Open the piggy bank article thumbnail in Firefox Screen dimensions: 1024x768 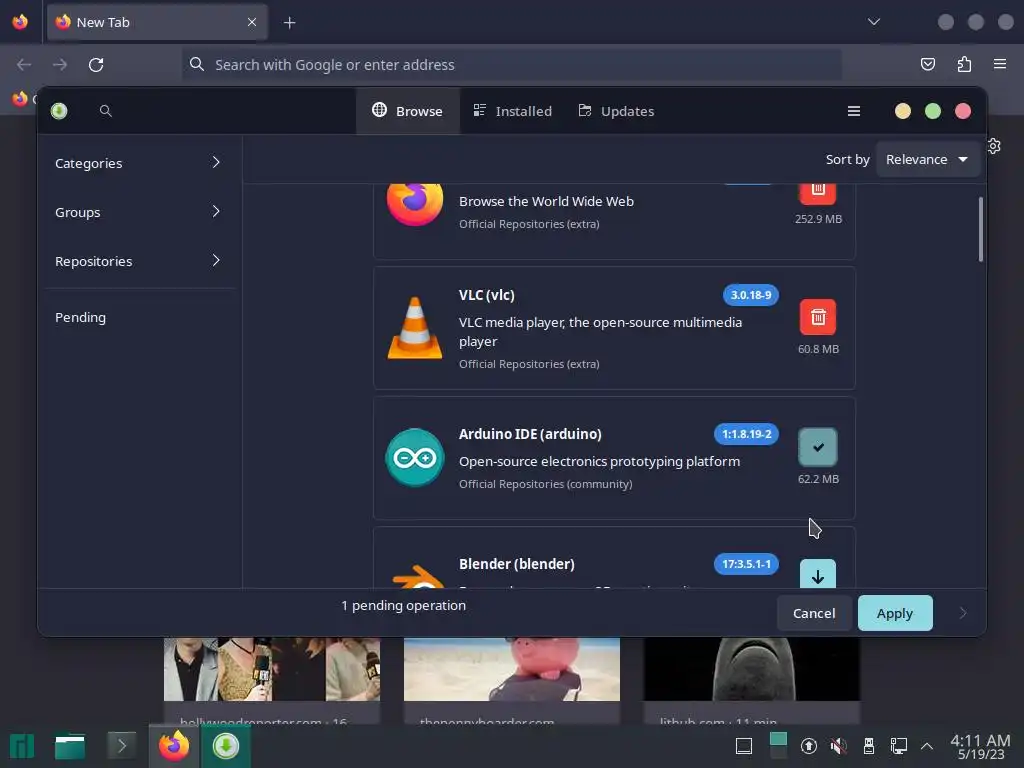pos(512,669)
